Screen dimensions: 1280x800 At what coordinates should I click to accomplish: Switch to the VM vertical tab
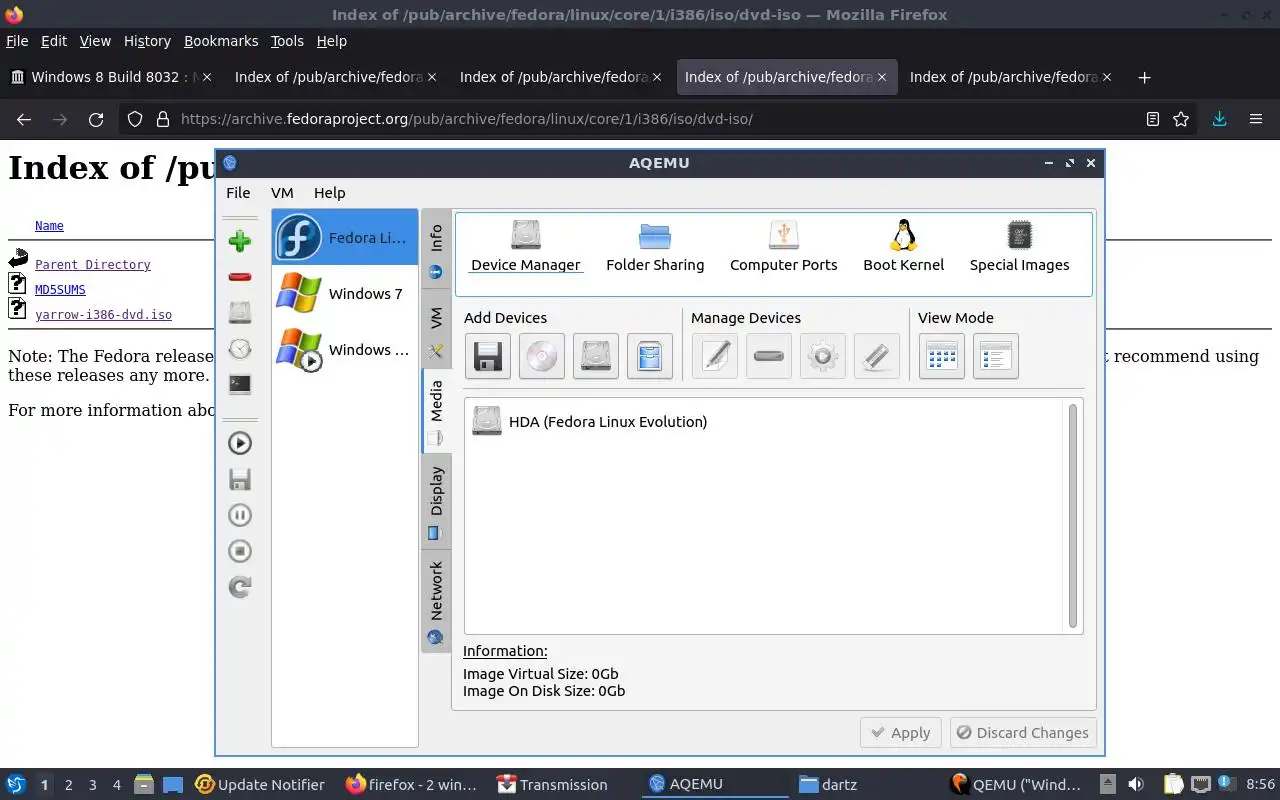point(436,330)
